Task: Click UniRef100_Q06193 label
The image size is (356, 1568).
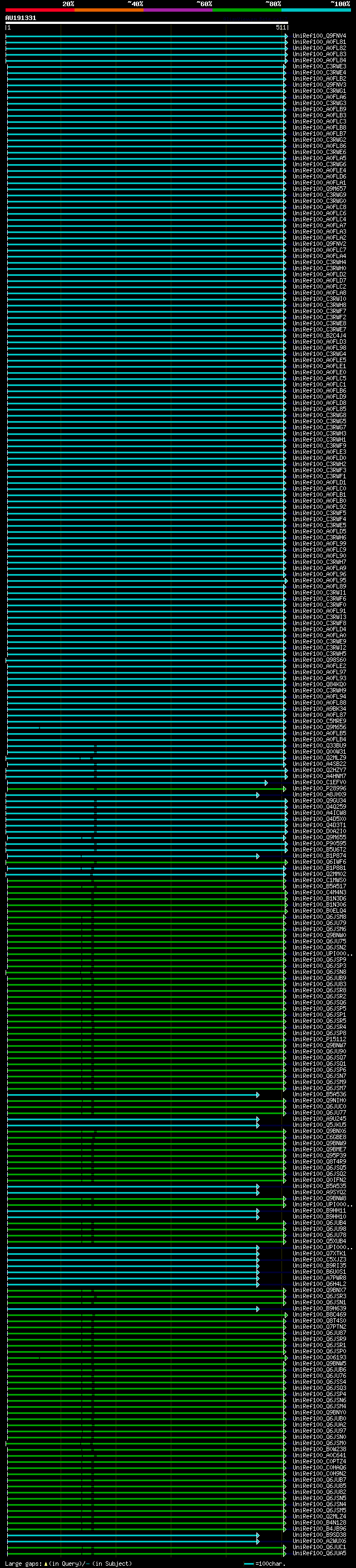Action: pyautogui.click(x=319, y=1358)
